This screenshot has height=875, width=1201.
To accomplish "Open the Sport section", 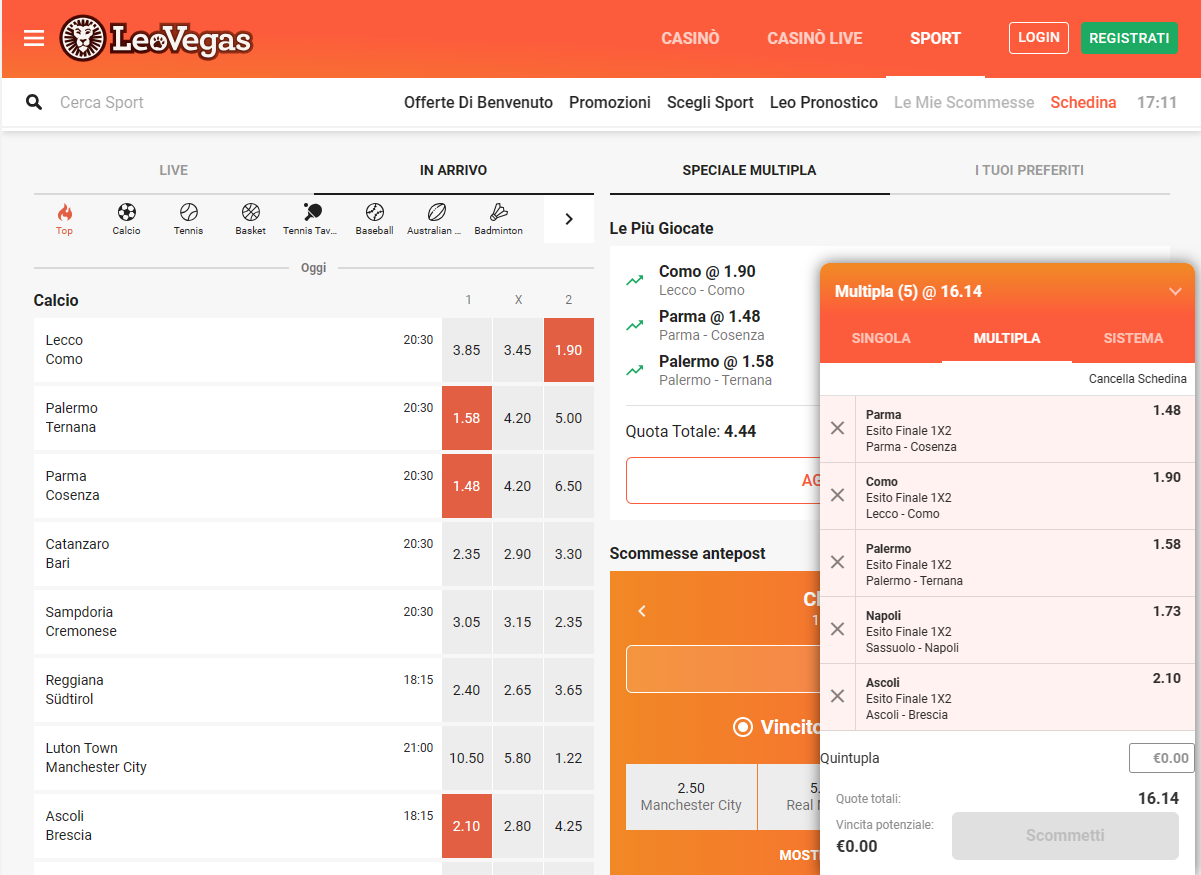I will point(935,38).
